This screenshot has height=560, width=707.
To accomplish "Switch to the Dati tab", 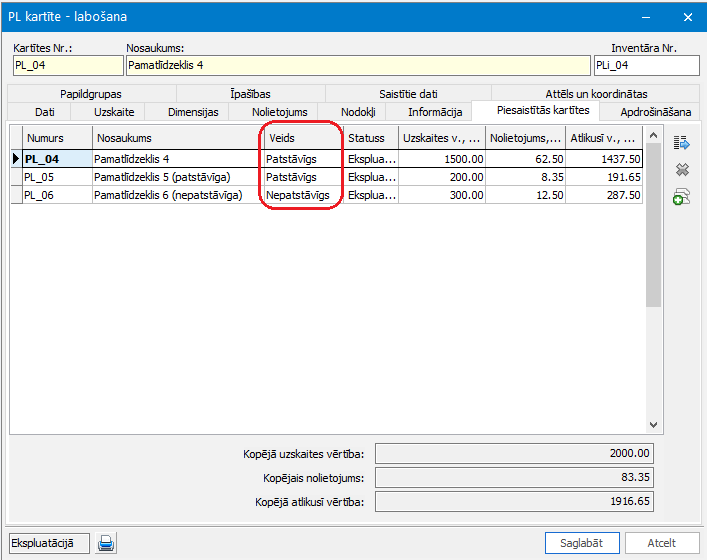I will tap(44, 112).
